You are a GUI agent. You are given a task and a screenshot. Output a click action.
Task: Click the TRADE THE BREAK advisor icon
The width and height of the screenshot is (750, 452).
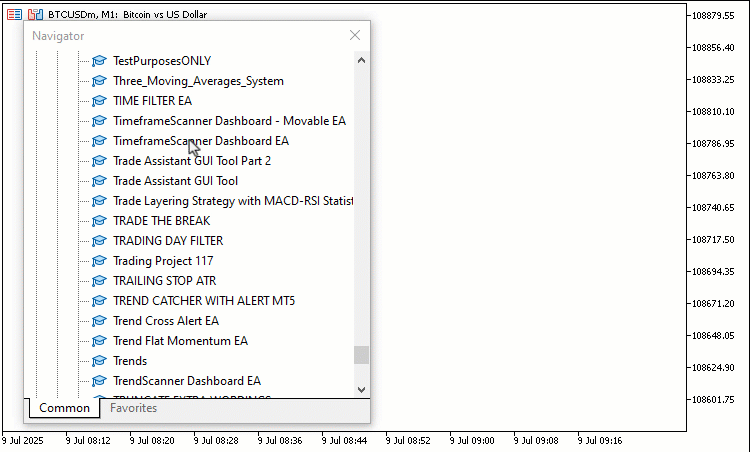click(99, 221)
